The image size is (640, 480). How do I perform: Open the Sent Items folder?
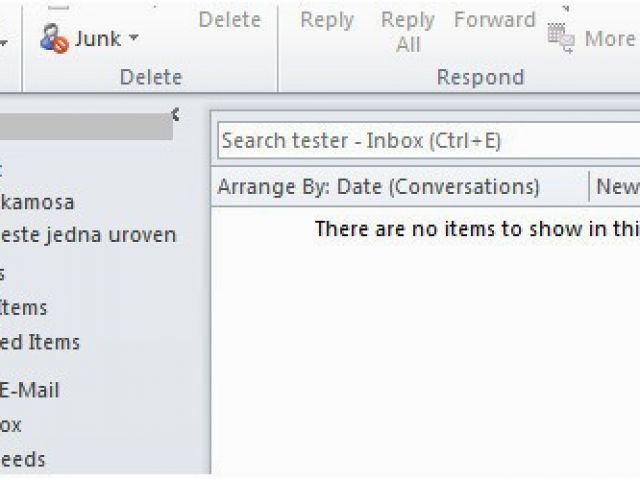[x=24, y=308]
